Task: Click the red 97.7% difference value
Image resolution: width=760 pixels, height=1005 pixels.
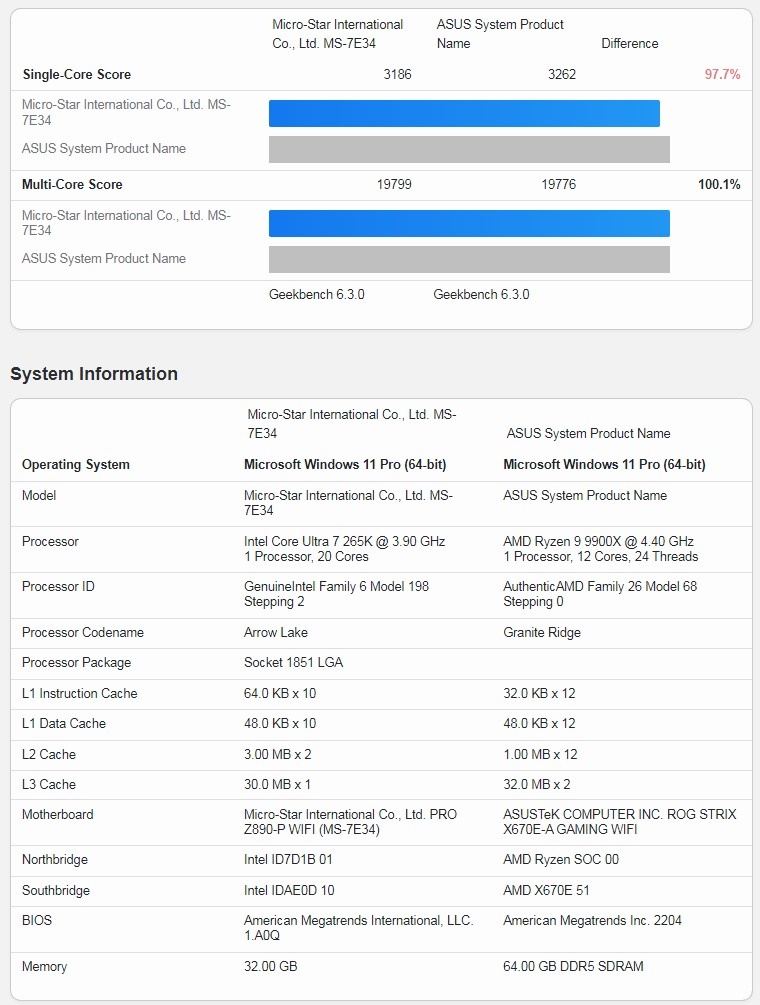Action: (722, 74)
